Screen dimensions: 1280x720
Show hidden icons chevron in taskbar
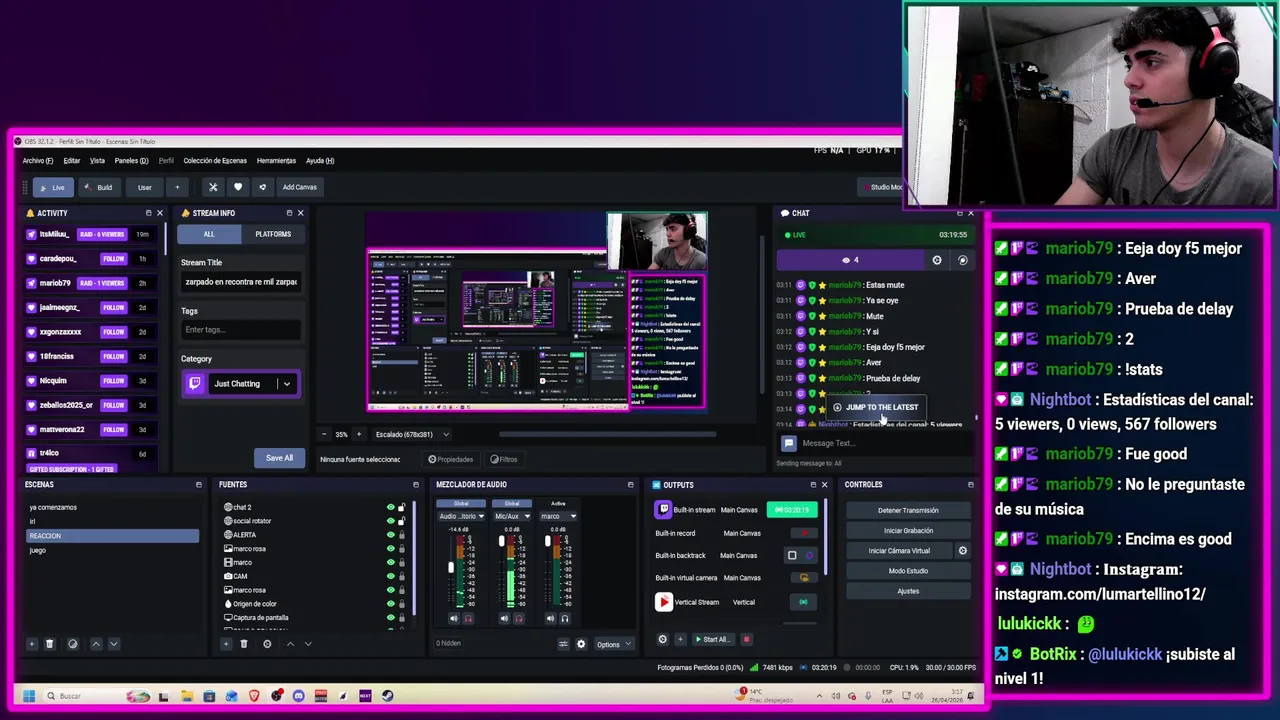click(x=820, y=696)
